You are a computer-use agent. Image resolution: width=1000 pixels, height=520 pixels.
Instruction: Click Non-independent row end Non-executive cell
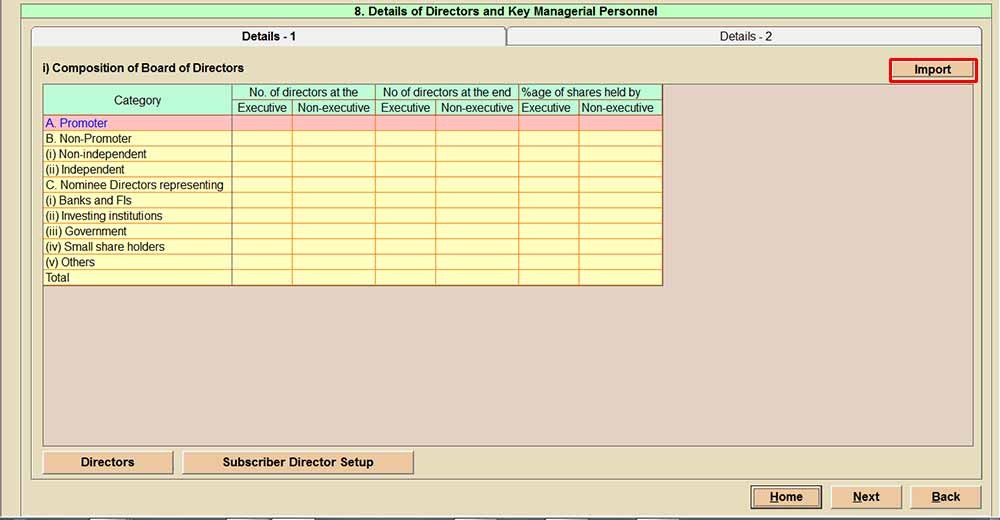click(x=476, y=154)
